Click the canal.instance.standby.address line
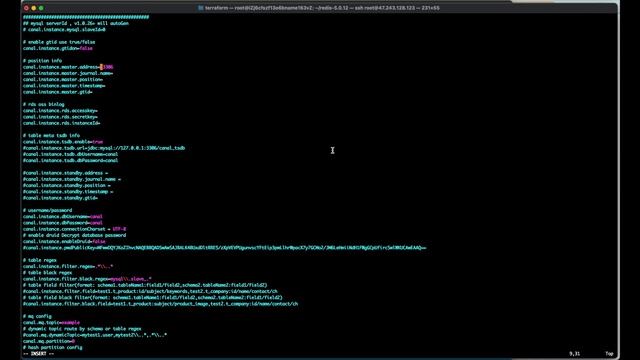This screenshot has width=640, height=360. point(65,173)
